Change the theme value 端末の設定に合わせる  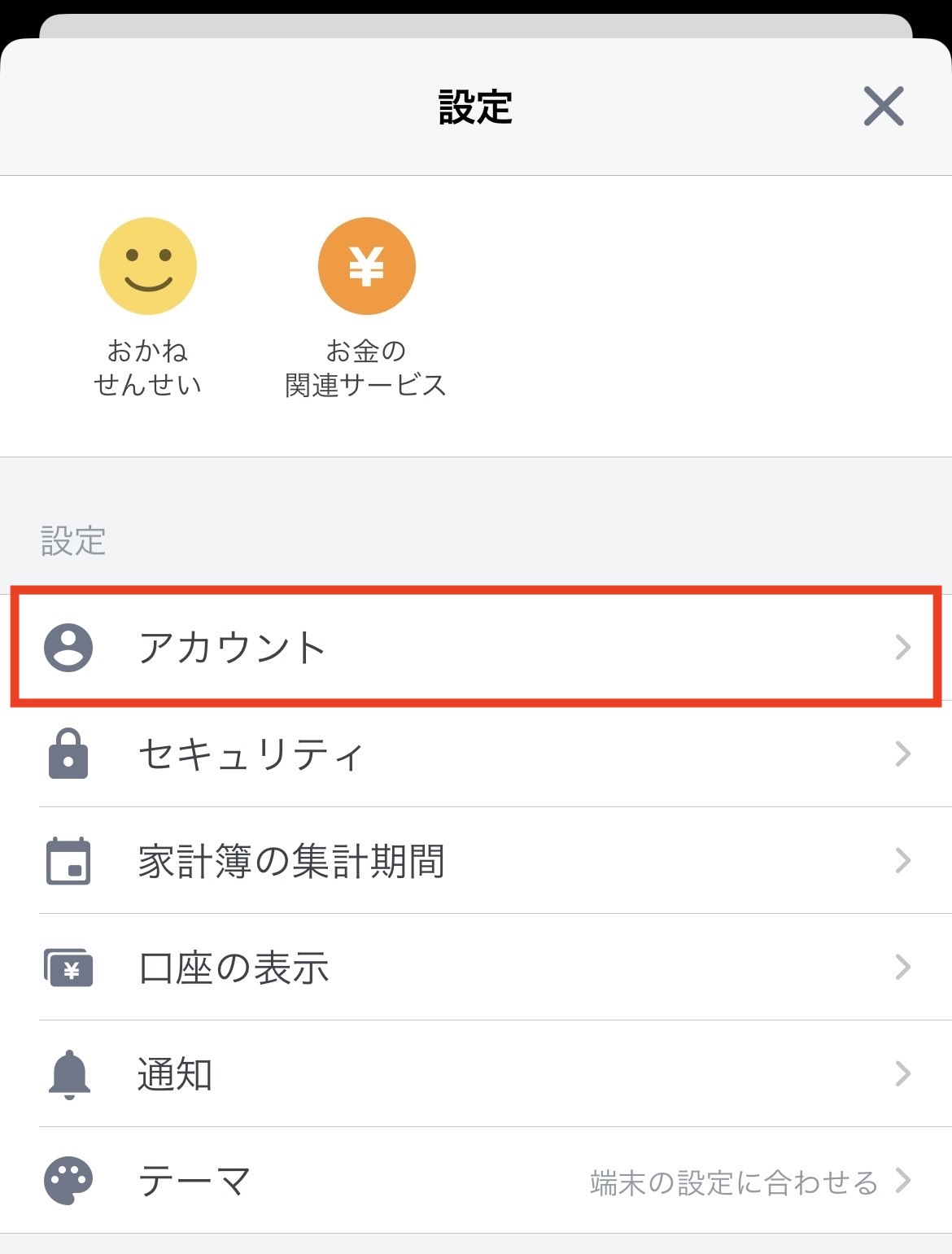[734, 1182]
